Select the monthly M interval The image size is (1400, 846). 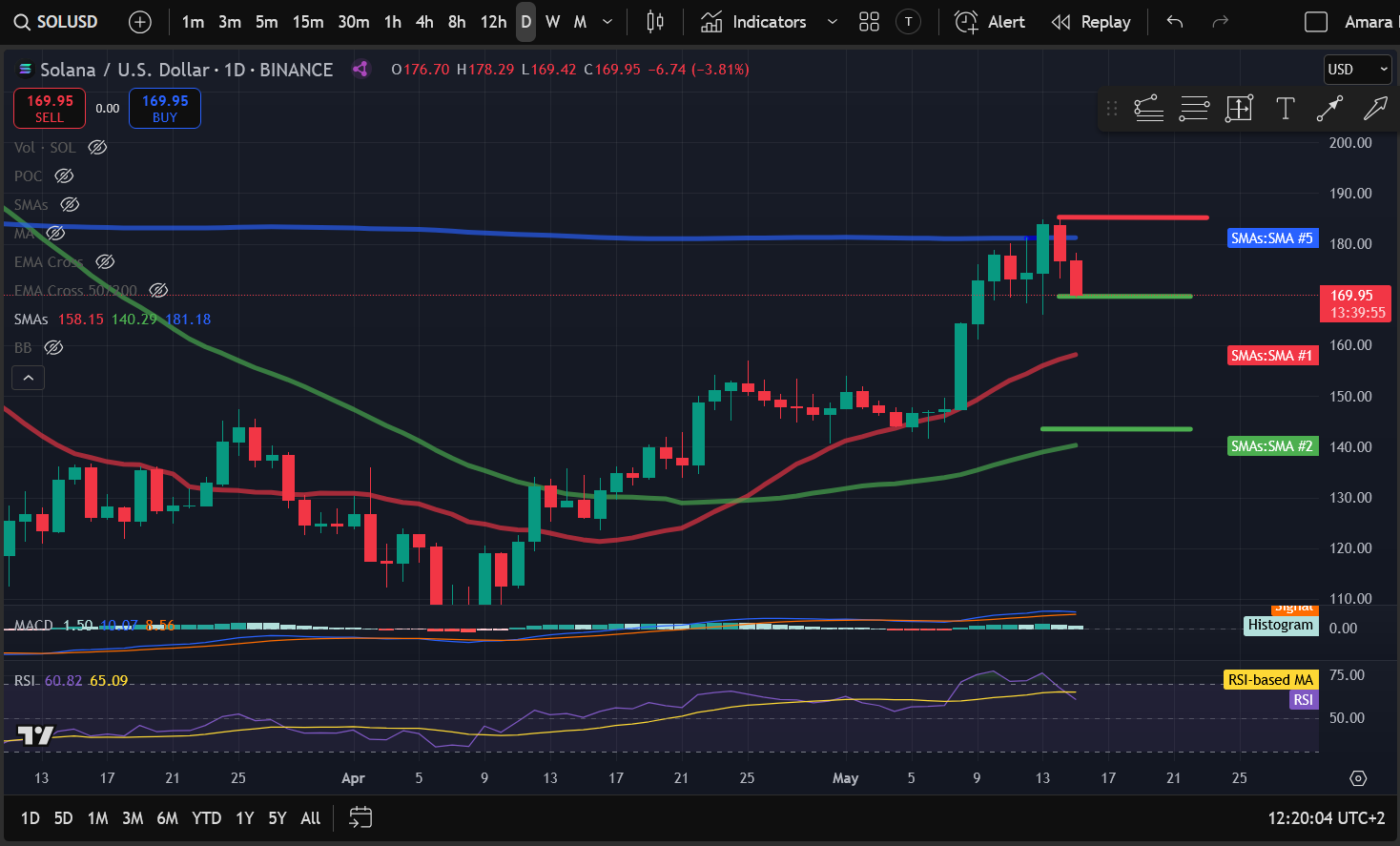click(x=580, y=22)
